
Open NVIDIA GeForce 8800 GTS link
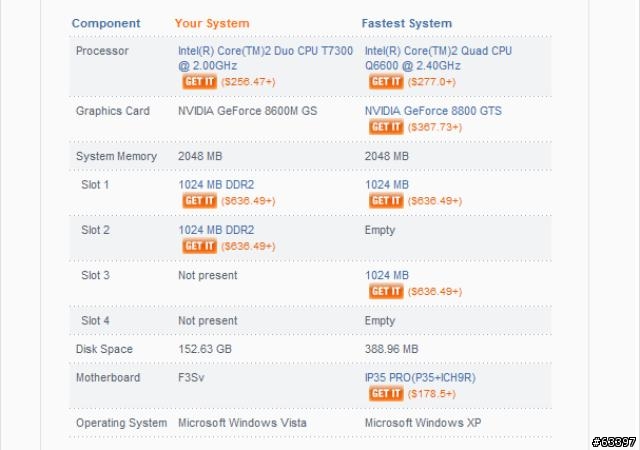(x=433, y=111)
